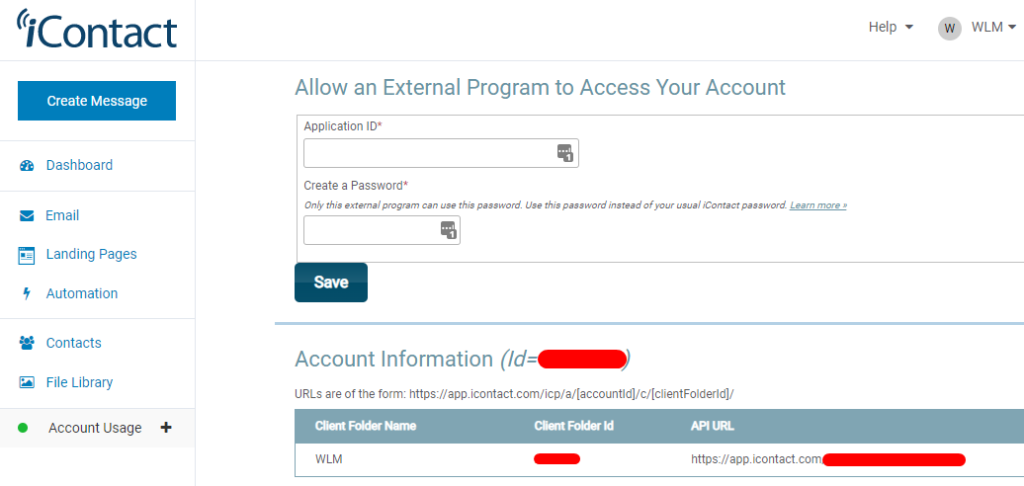This screenshot has width=1024, height=486.
Task: Open Landing Pages in sidebar
Action: pyautogui.click(x=91, y=254)
